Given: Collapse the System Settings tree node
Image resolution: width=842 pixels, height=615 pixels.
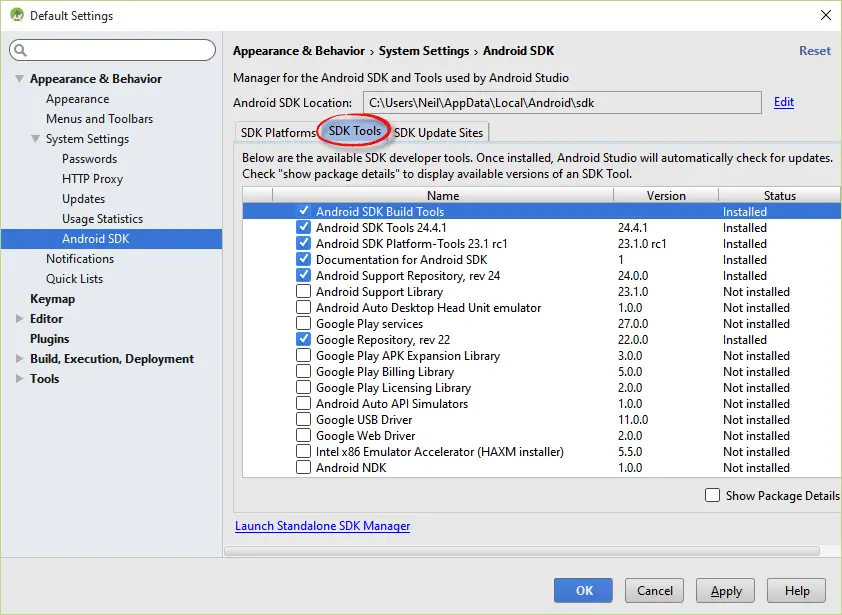Looking at the screenshot, I should click(x=36, y=139).
